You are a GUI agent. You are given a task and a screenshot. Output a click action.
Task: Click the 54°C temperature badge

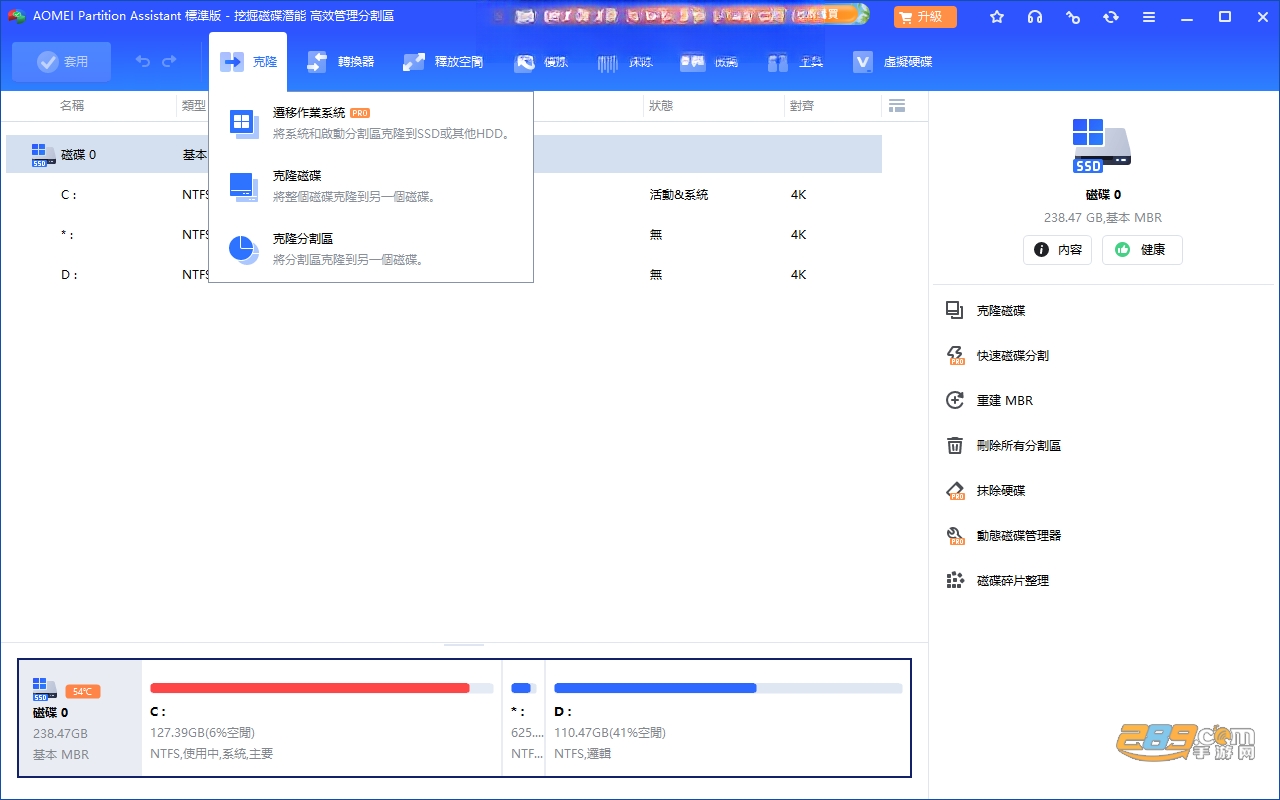(x=83, y=691)
